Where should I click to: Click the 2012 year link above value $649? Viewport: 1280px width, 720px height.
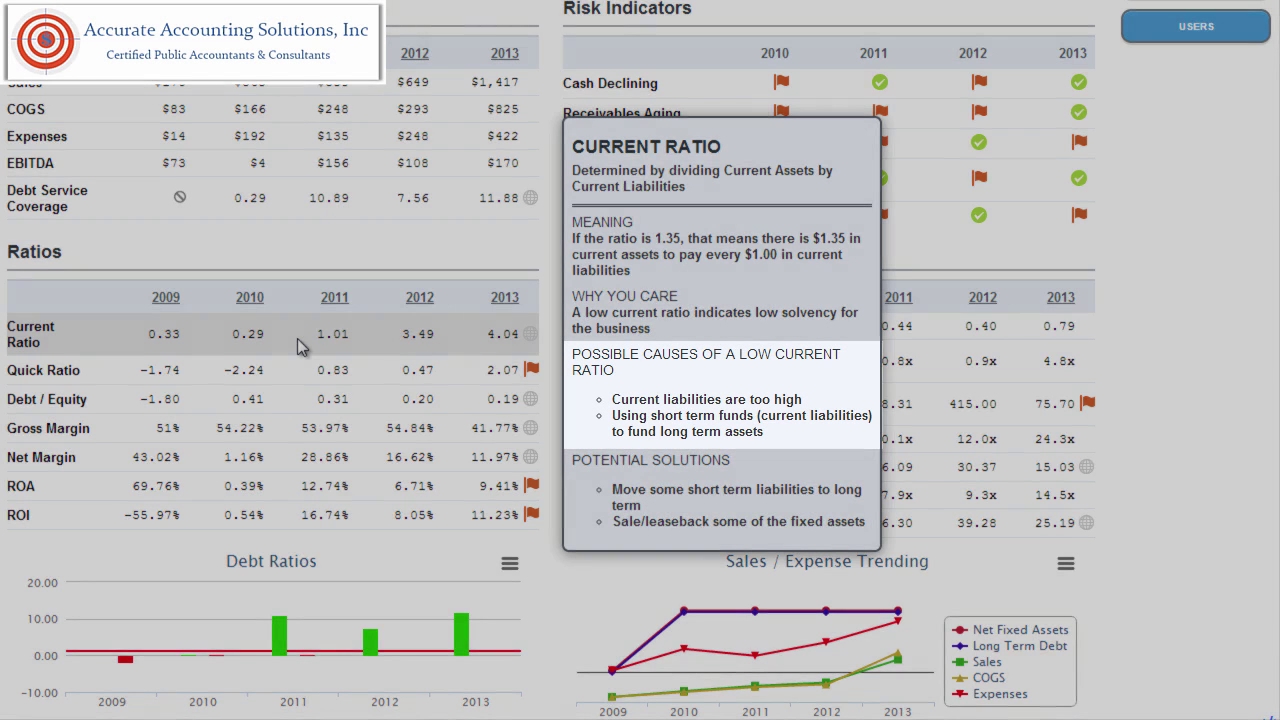tap(415, 53)
